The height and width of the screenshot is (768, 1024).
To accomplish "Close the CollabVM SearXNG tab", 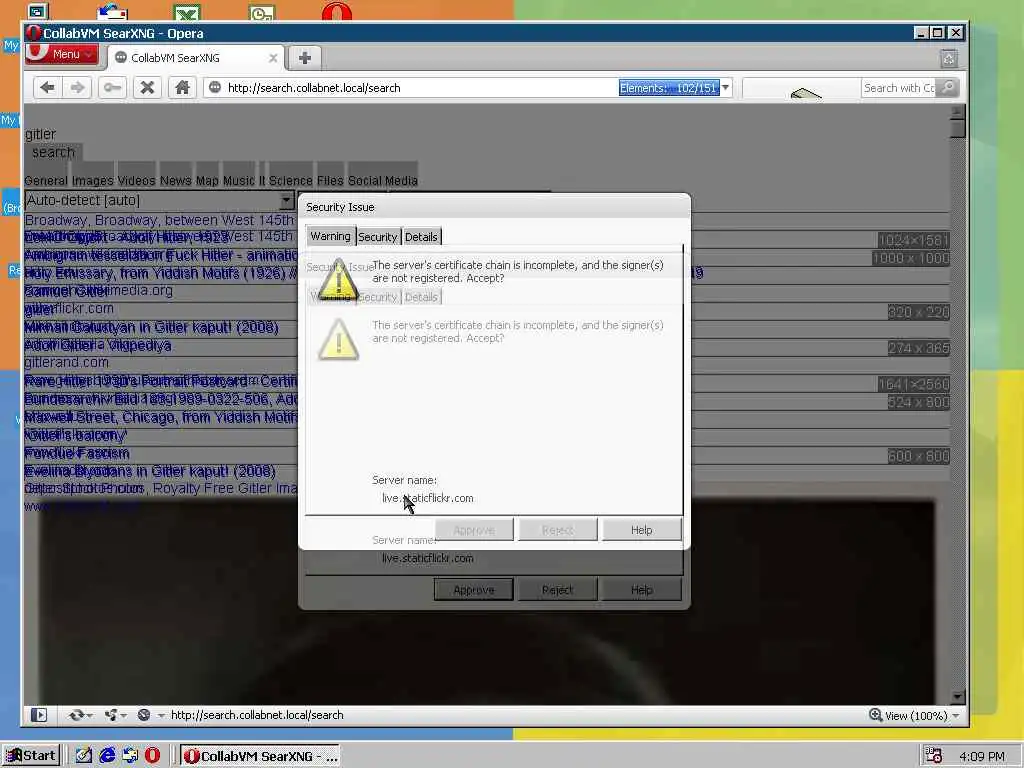I will 273,58.
